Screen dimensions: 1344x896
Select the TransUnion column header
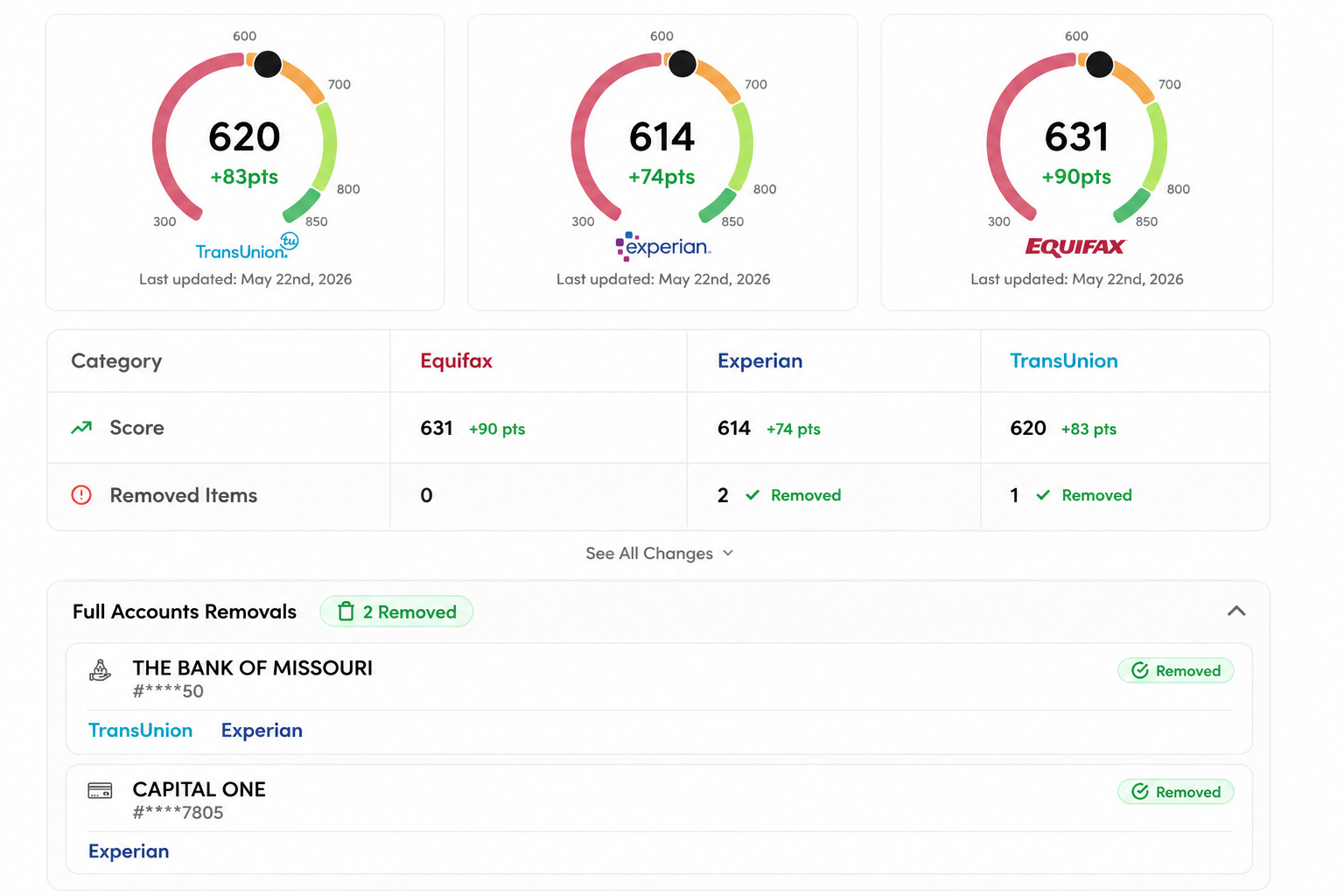tap(1064, 360)
